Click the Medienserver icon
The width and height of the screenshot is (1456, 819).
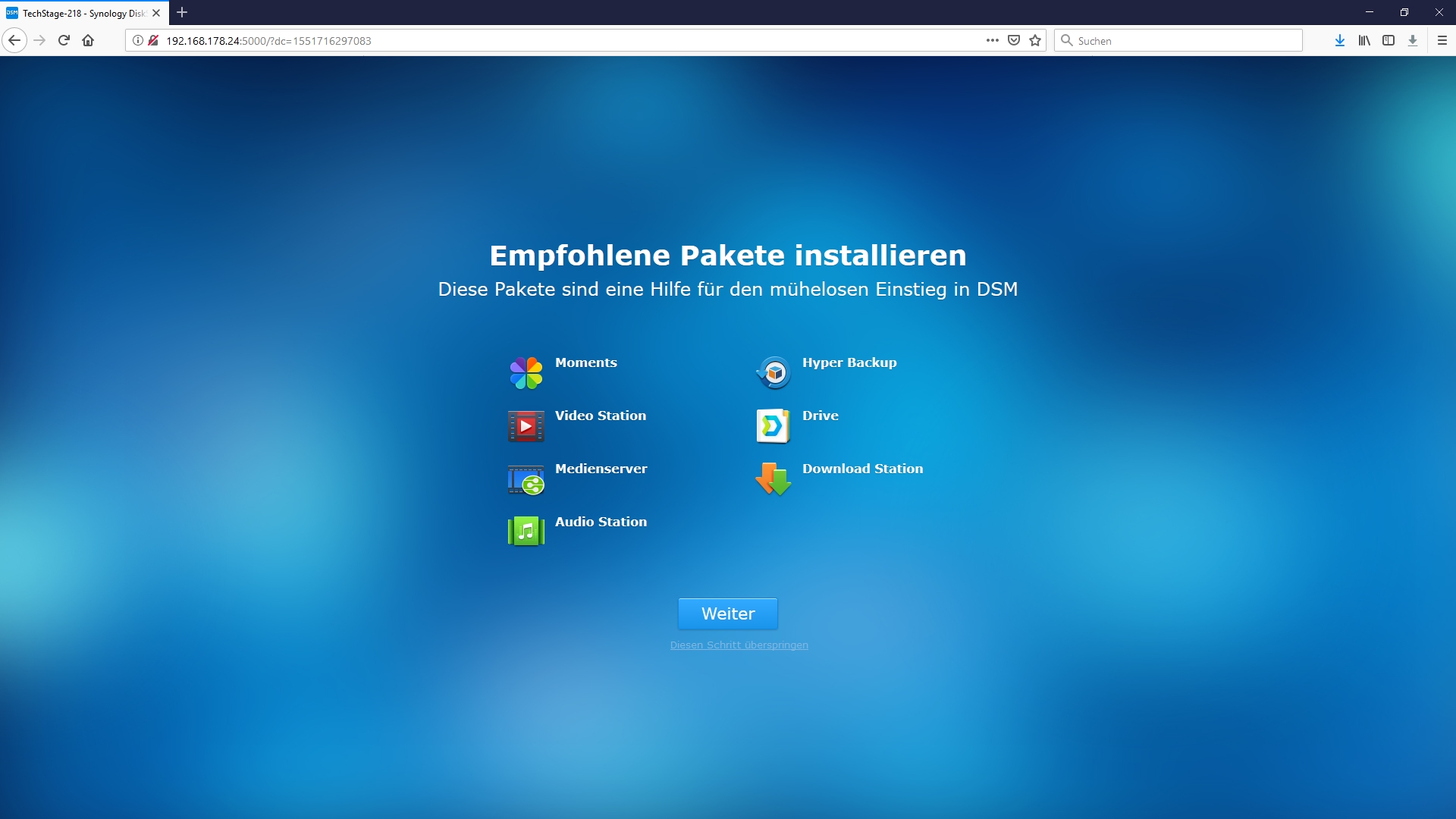tap(526, 479)
